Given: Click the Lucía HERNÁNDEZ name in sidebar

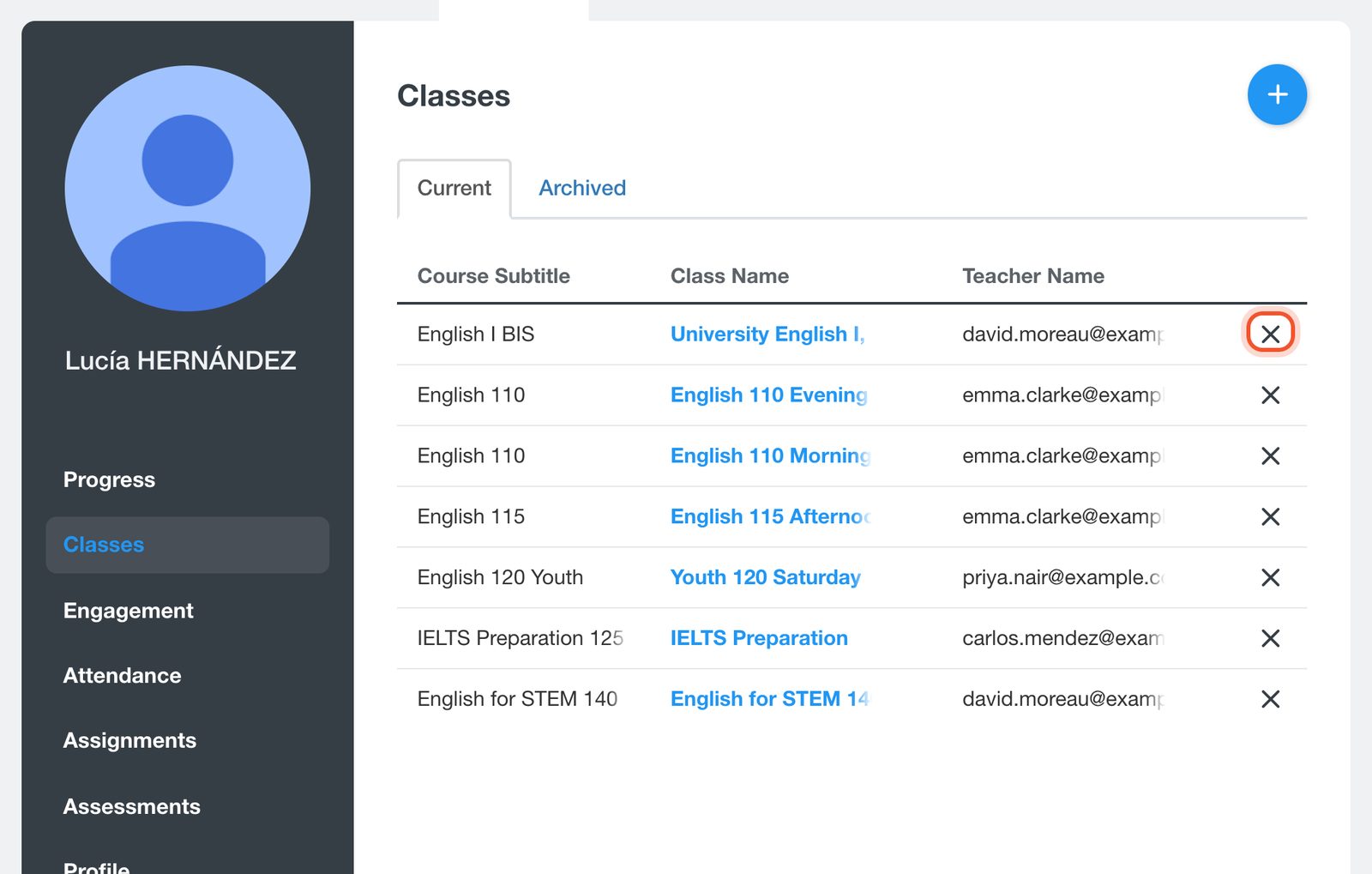Looking at the screenshot, I should 181,360.
